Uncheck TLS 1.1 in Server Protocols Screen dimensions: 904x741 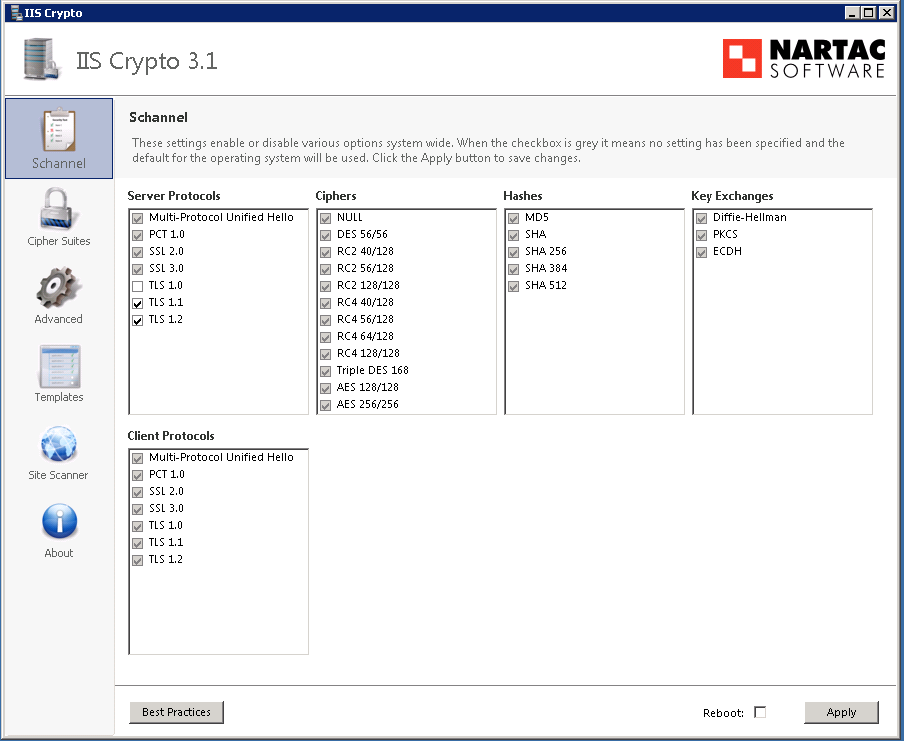(138, 303)
